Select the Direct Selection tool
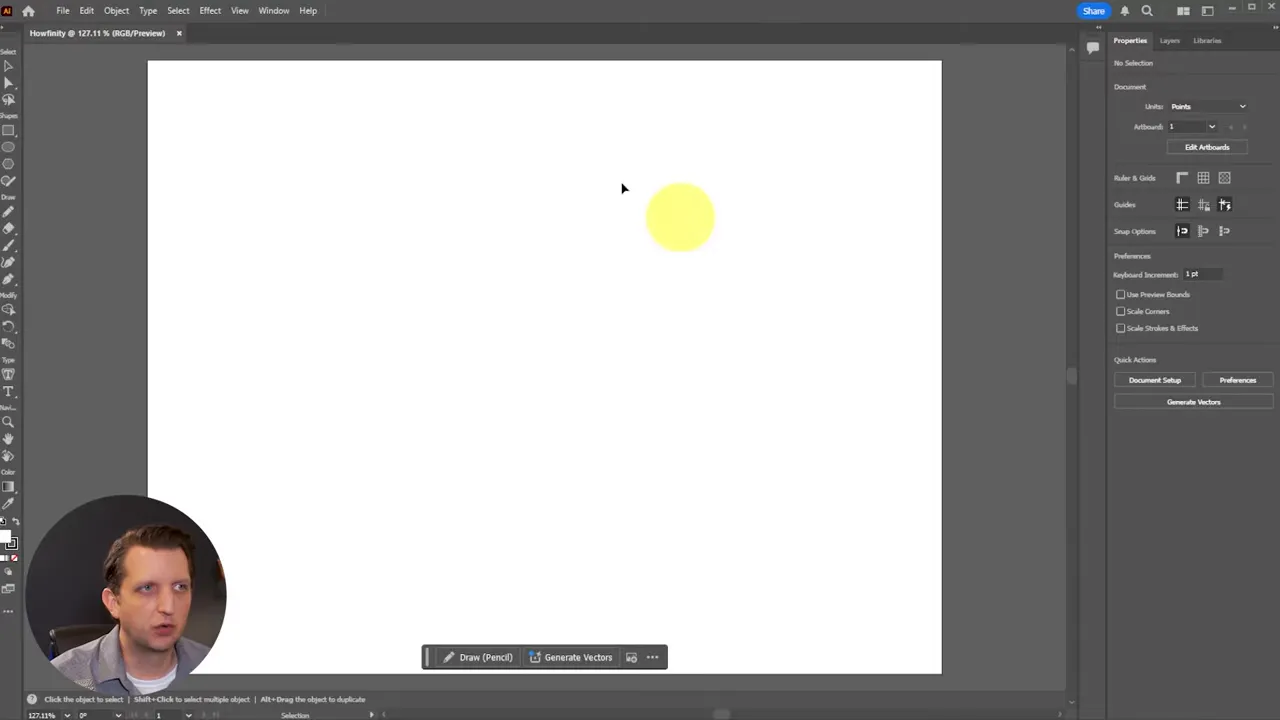The width and height of the screenshot is (1280, 720). pos(9,84)
